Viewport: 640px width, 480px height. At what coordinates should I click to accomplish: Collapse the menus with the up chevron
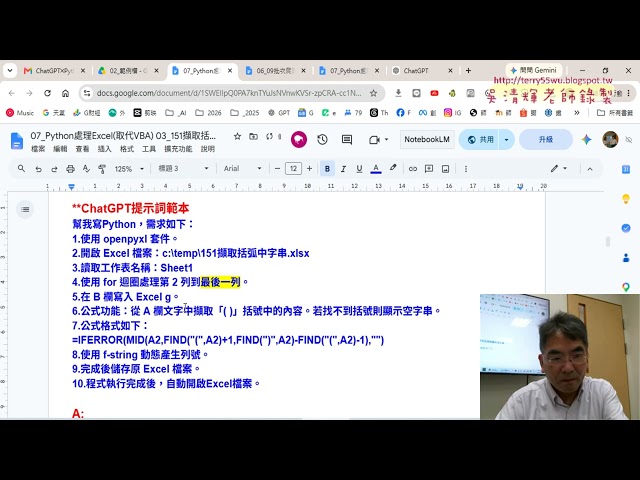[590, 169]
